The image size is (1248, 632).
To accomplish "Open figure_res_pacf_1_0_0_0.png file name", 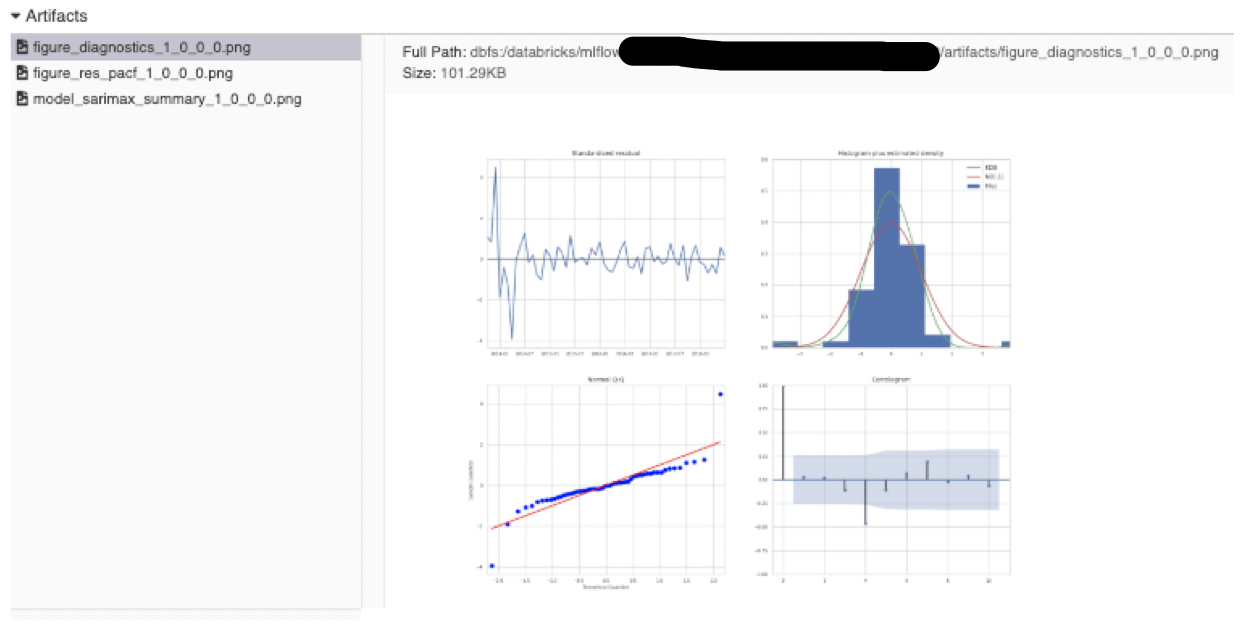I will [132, 73].
